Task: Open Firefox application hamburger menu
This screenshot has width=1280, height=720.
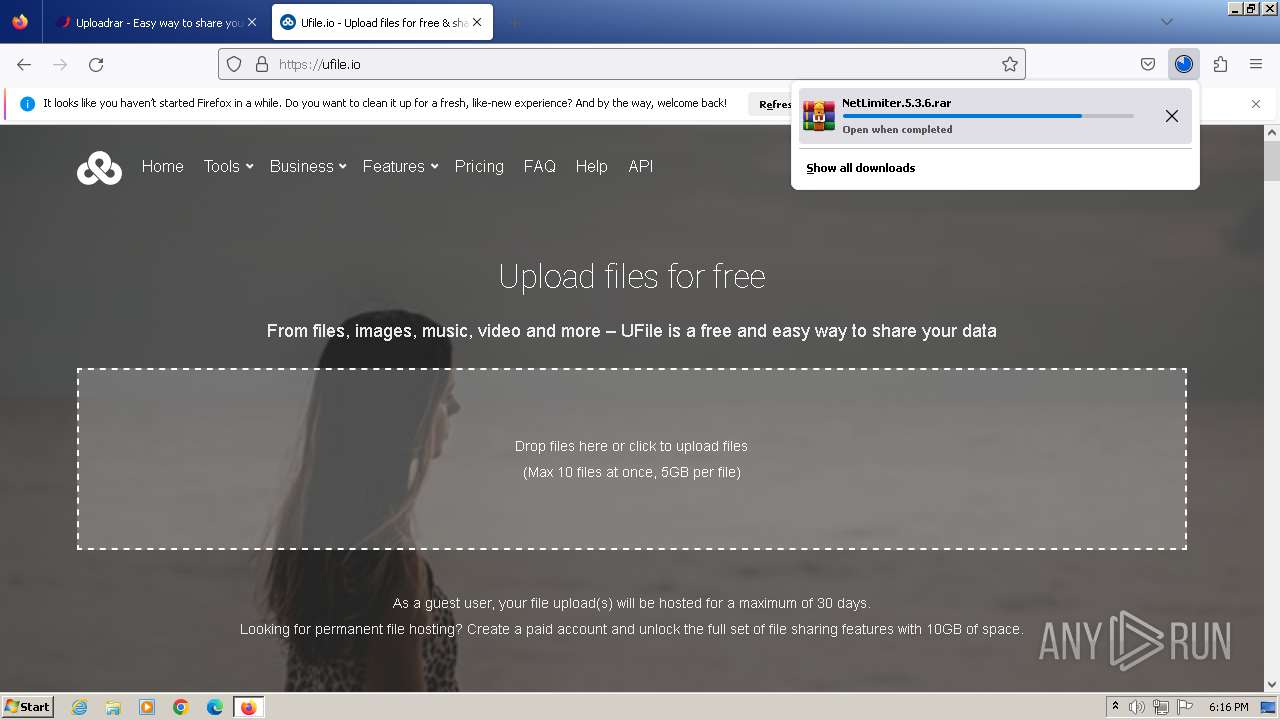Action: (1256, 64)
